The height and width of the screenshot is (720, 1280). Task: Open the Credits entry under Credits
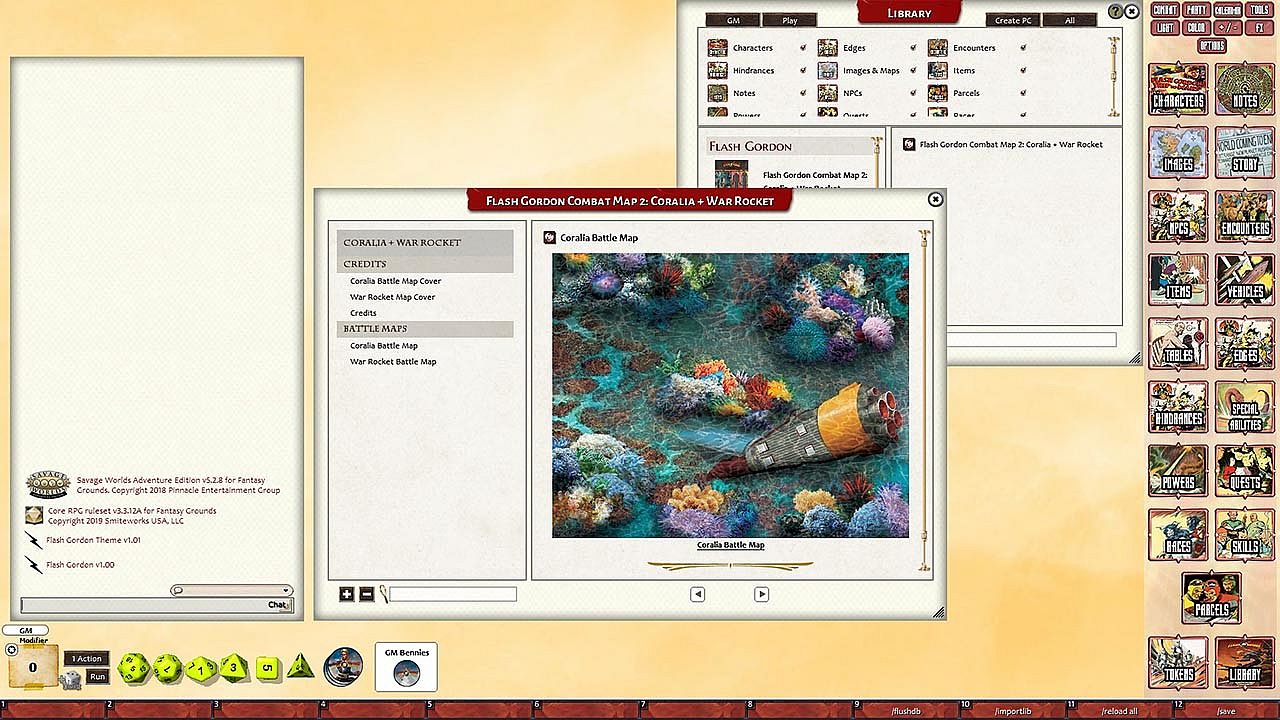pyautogui.click(x=363, y=313)
